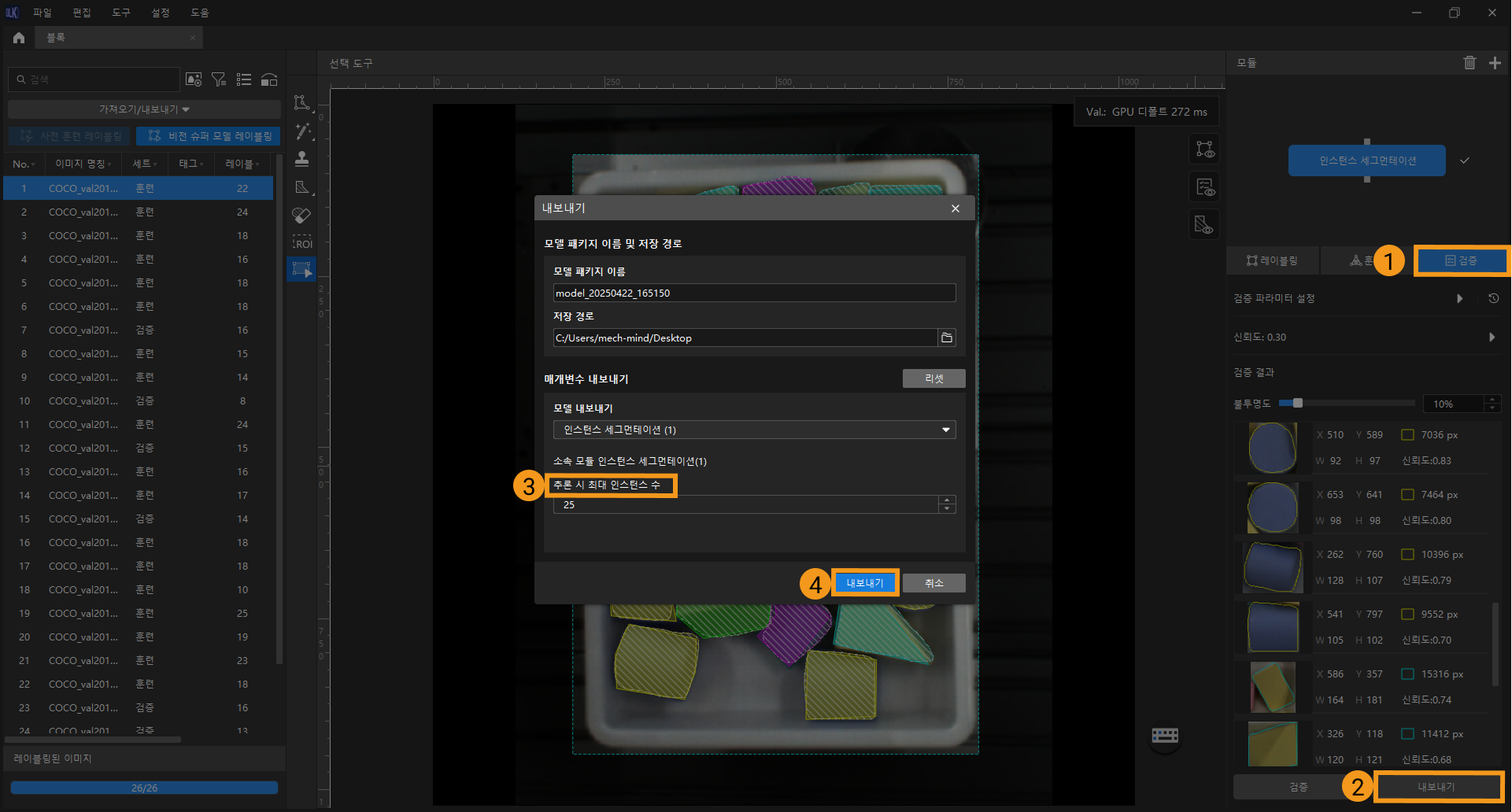
Task: Click 내보내기 button in the dialog
Action: 865,583
